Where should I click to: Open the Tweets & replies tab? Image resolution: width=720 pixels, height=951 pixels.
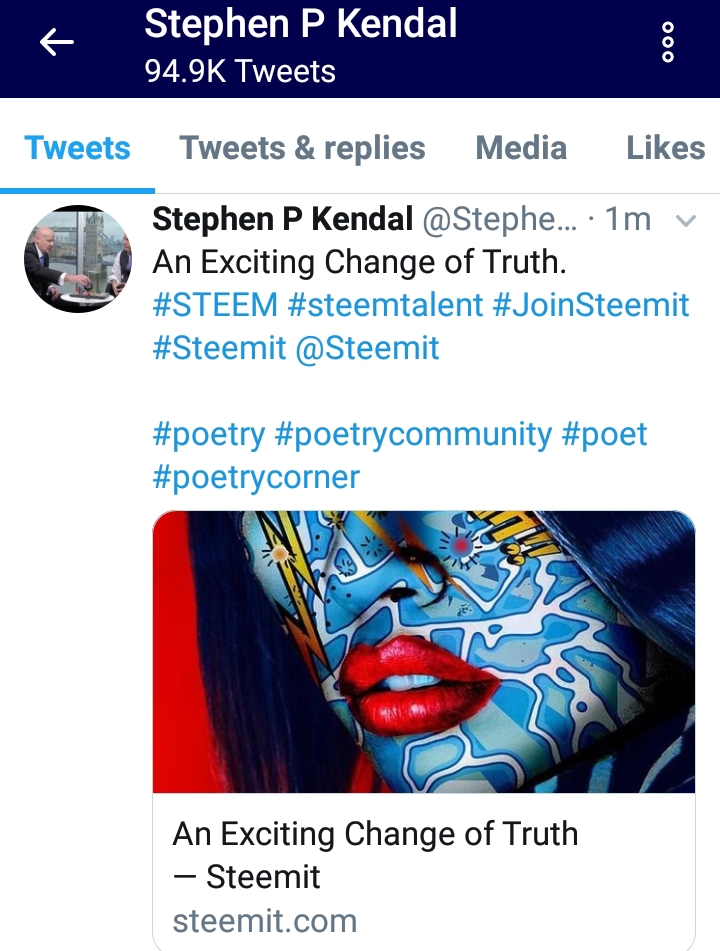point(302,149)
